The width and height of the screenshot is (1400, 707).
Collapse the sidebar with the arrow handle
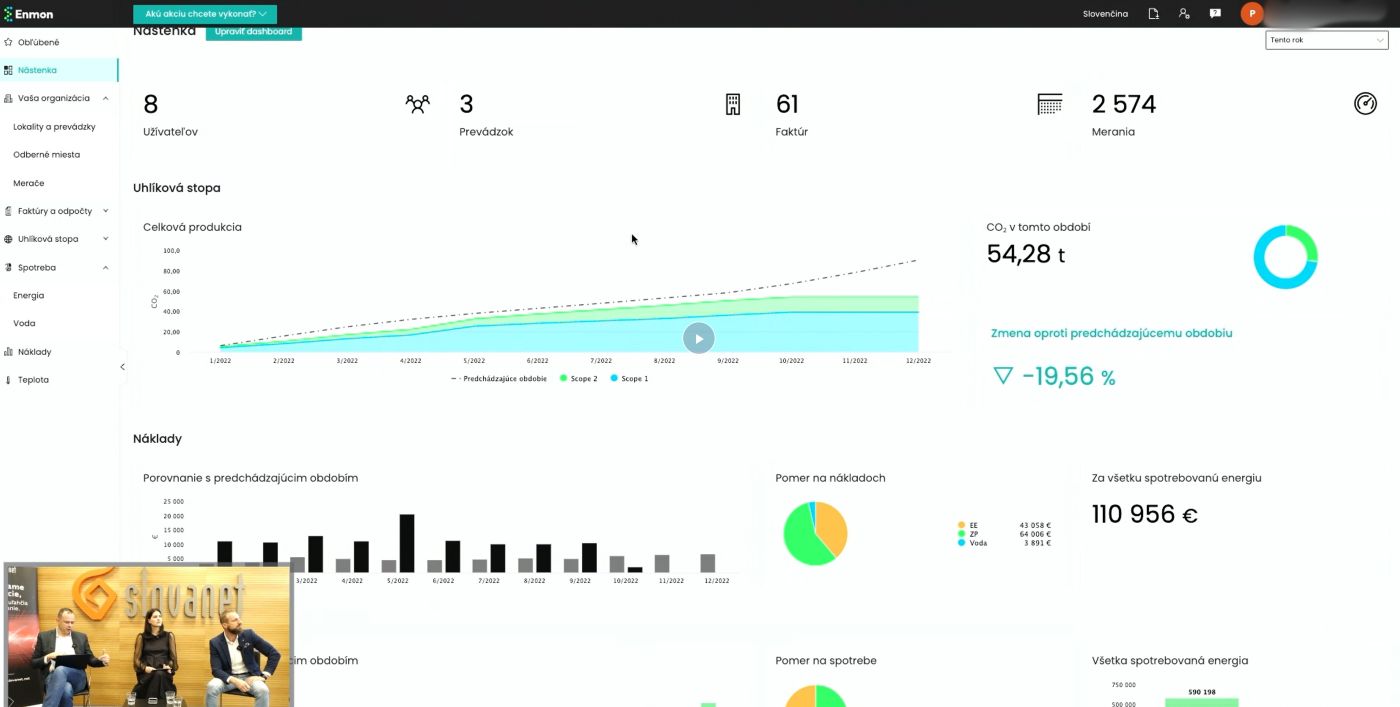coord(123,367)
